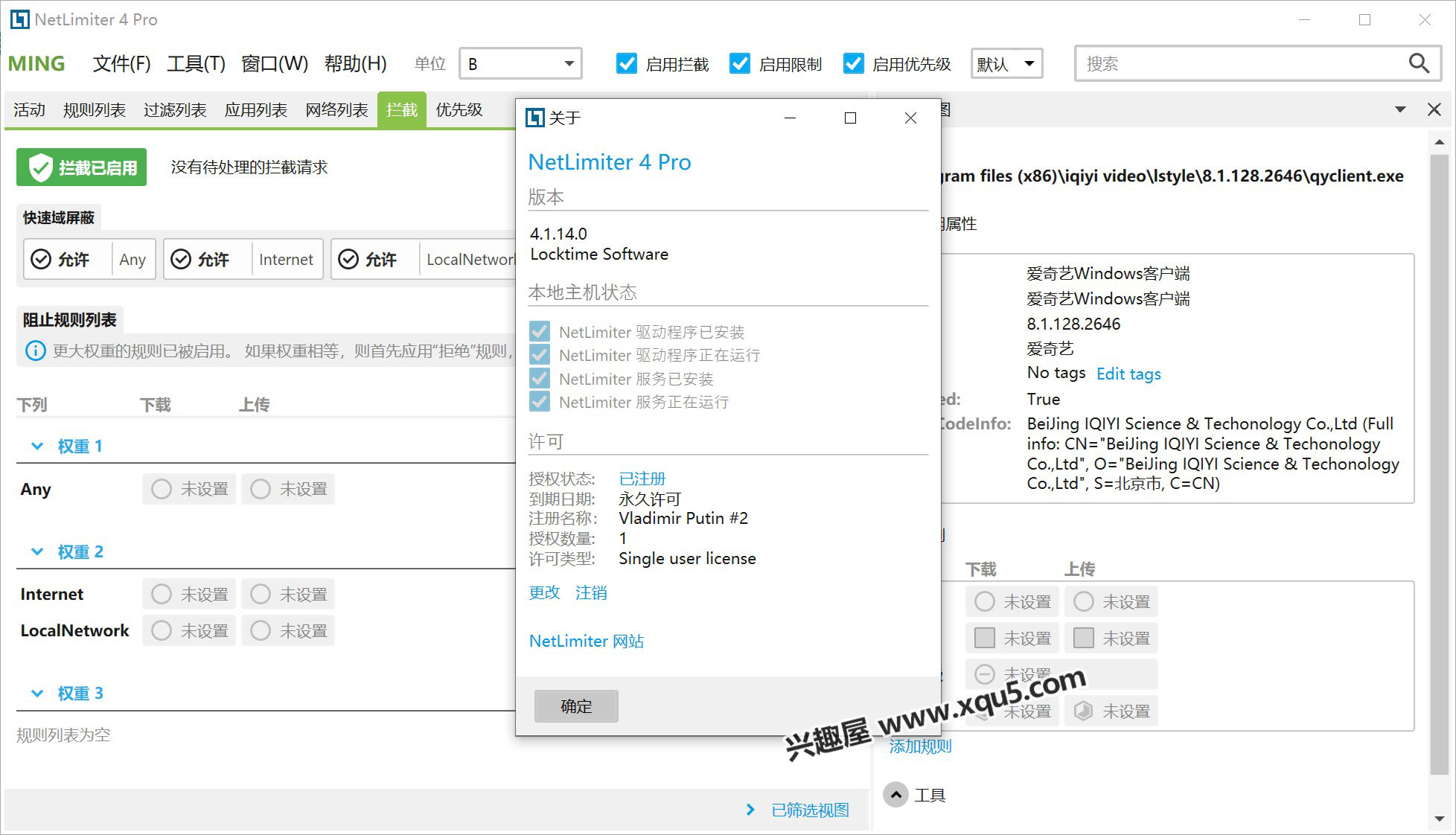Close the right info panel with the X
Image resolution: width=1456 pixels, height=835 pixels.
point(1434,109)
